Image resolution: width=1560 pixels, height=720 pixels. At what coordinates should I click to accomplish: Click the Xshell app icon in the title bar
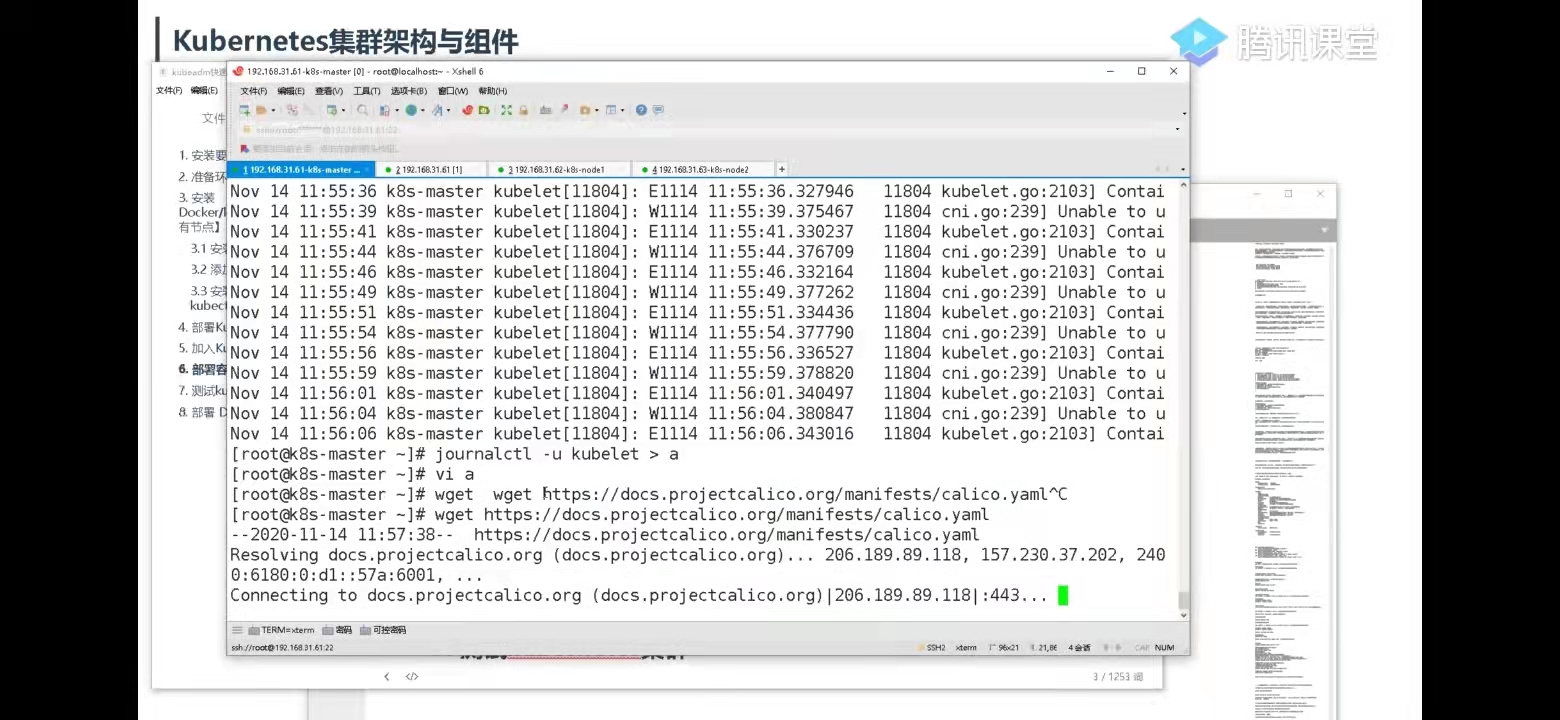[238, 71]
